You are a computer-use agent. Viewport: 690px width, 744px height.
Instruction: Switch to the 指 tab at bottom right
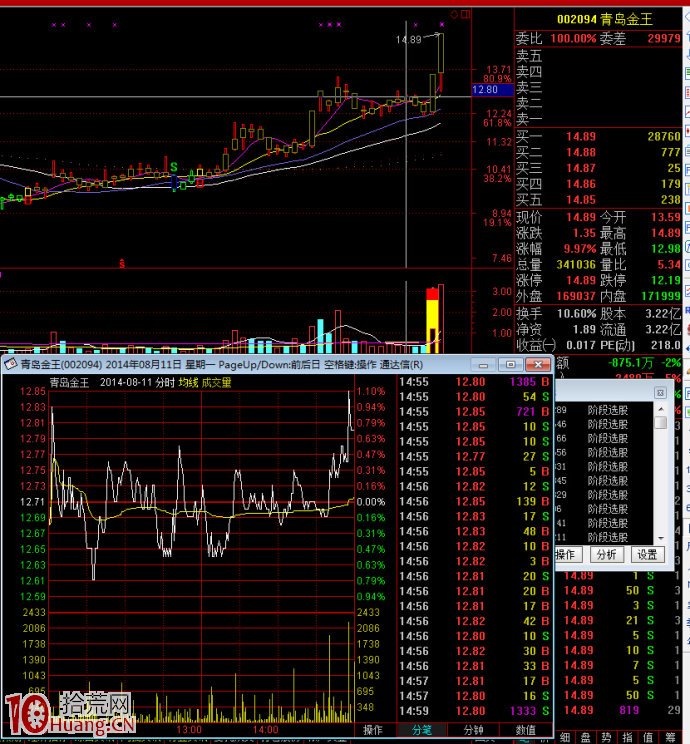coord(627,737)
